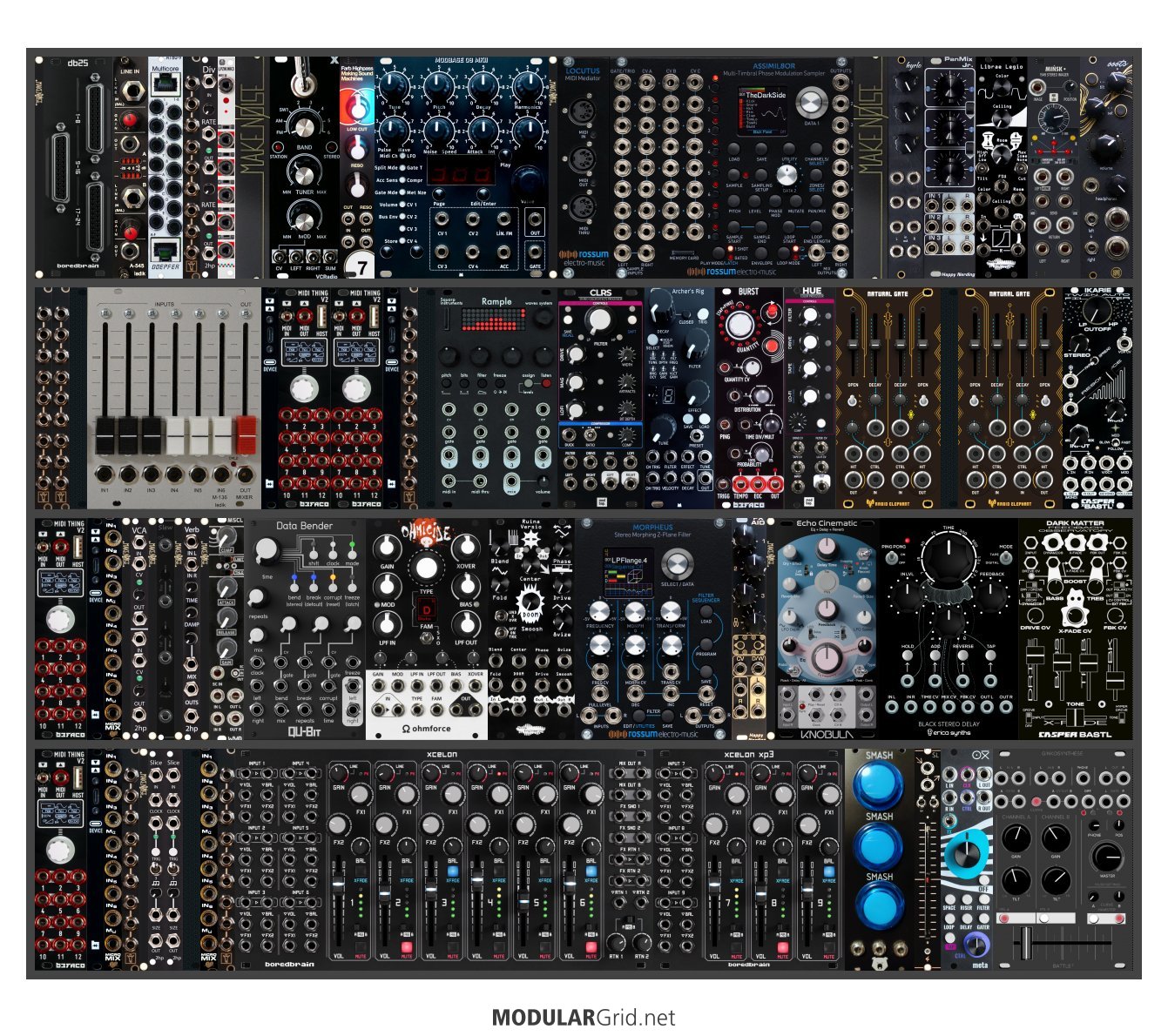Screen dimensions: 1168x1036
Task: Hit the top SMASH arcade button
Action: click(x=878, y=784)
